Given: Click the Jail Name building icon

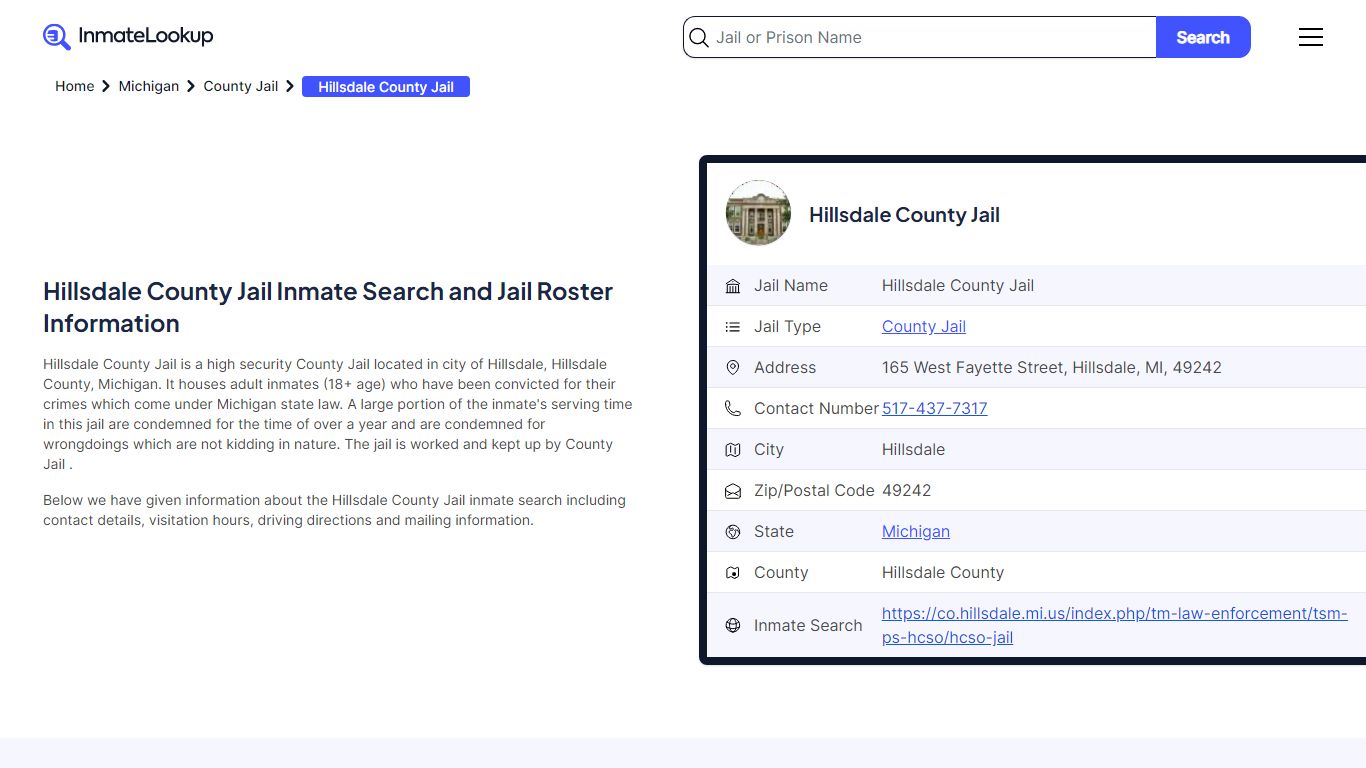Looking at the screenshot, I should click(x=733, y=286).
